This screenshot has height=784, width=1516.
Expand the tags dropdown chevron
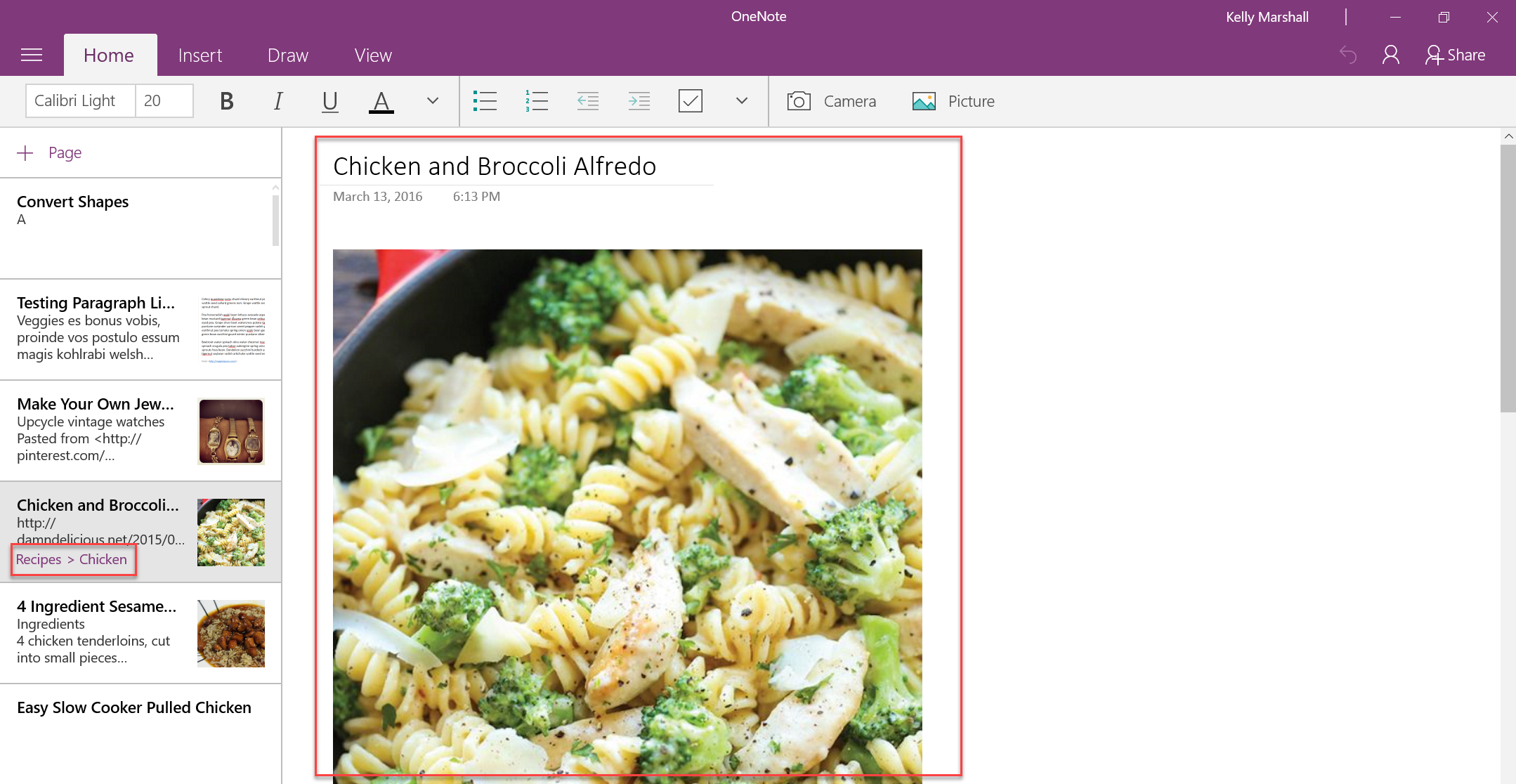741,100
